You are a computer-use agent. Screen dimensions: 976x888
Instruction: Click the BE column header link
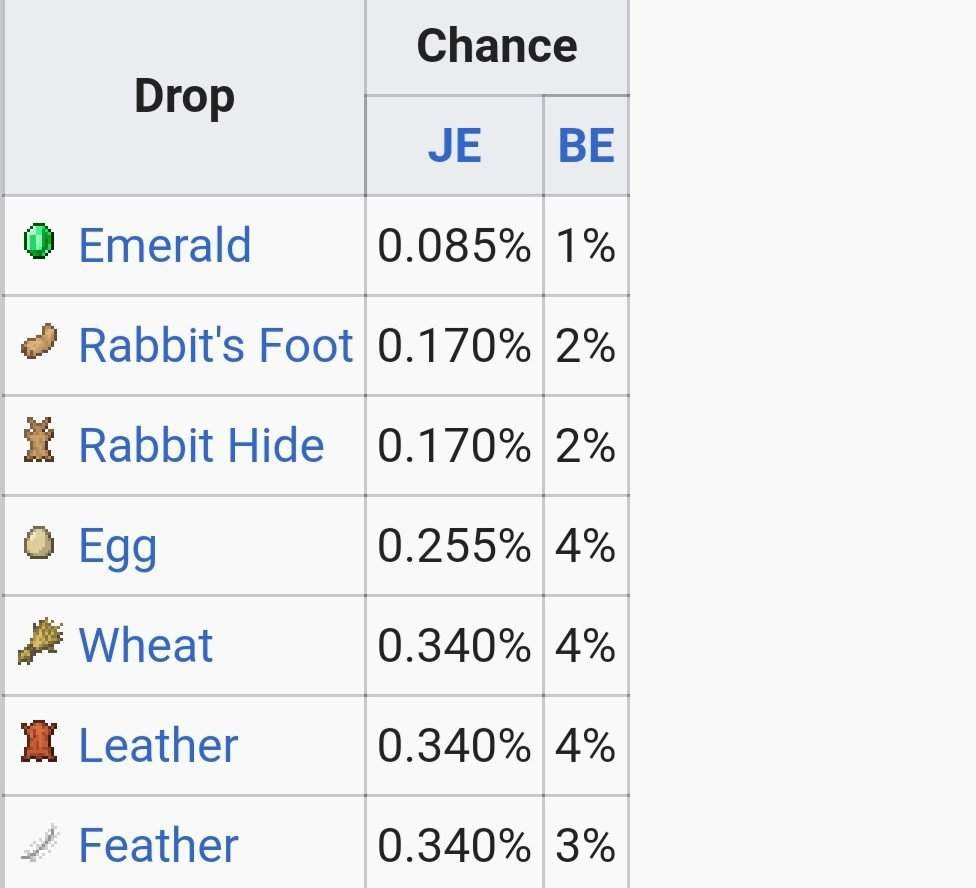tap(586, 146)
